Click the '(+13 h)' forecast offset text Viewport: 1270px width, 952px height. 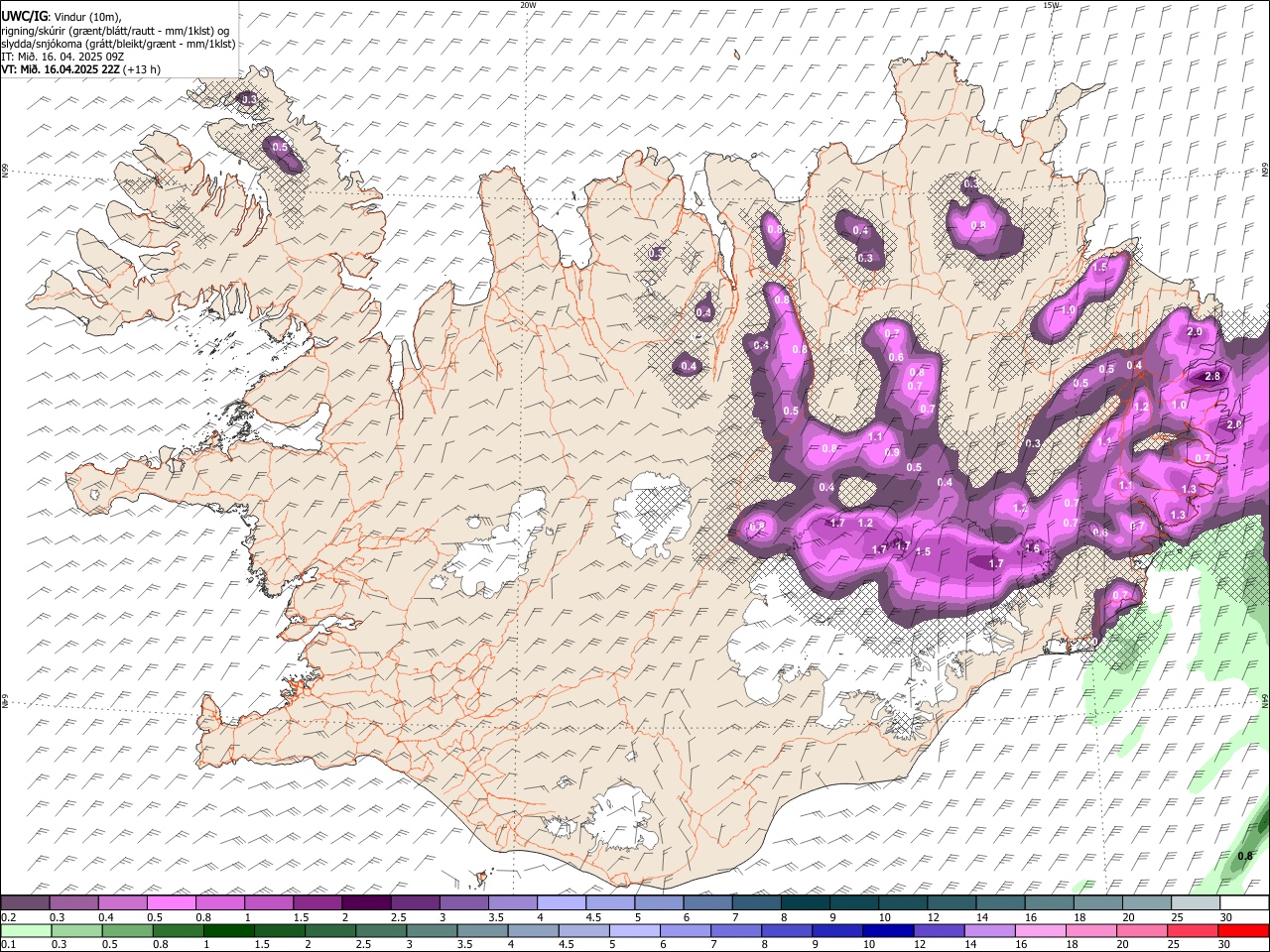(x=142, y=69)
